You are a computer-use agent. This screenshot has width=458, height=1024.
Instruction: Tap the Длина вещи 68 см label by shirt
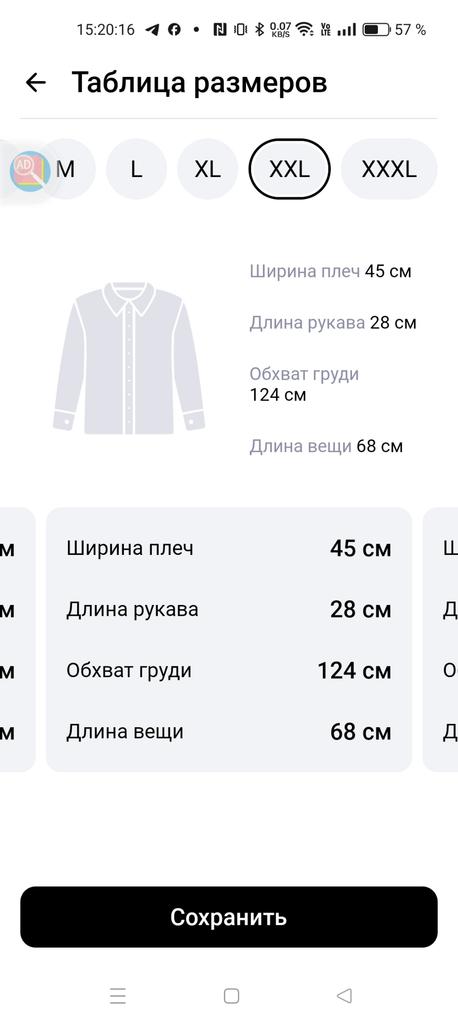[x=326, y=446]
